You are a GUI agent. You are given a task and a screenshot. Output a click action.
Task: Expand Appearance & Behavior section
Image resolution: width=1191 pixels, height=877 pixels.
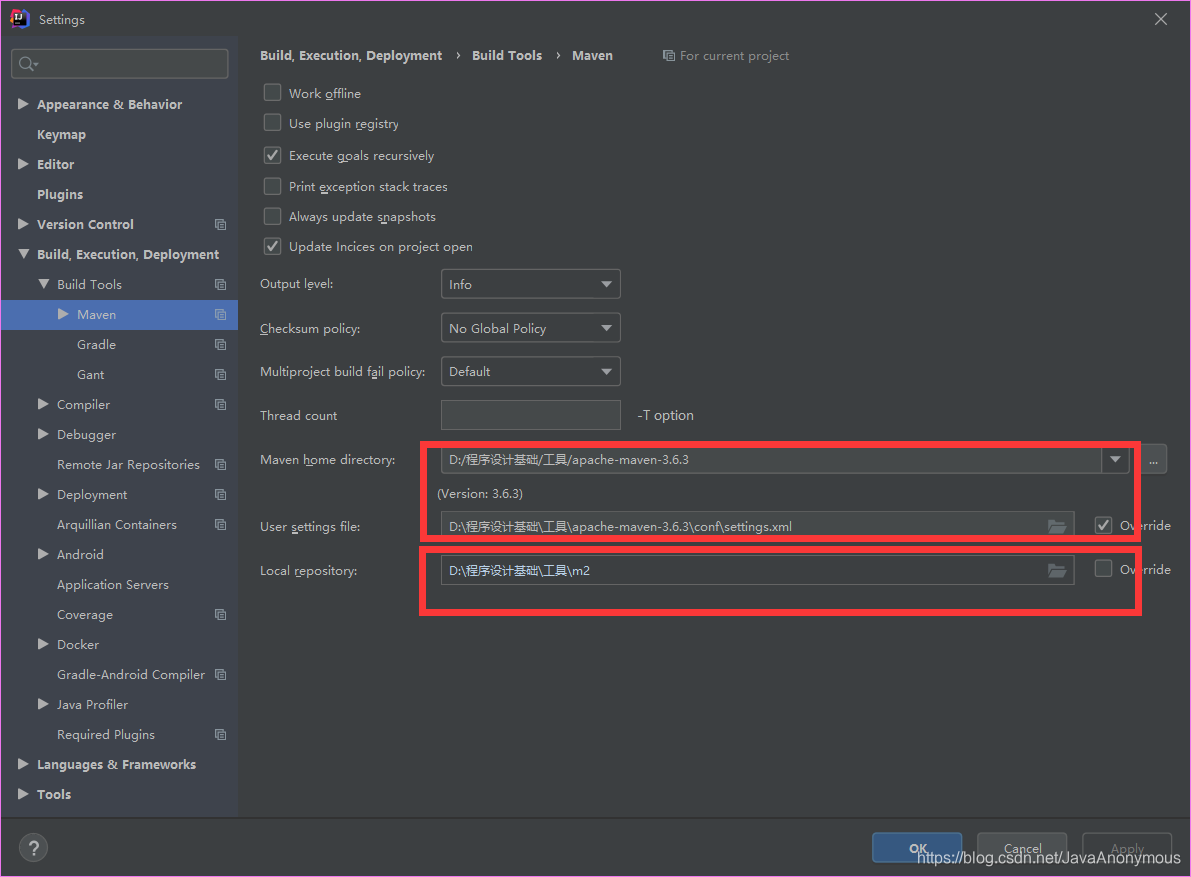click(23, 104)
